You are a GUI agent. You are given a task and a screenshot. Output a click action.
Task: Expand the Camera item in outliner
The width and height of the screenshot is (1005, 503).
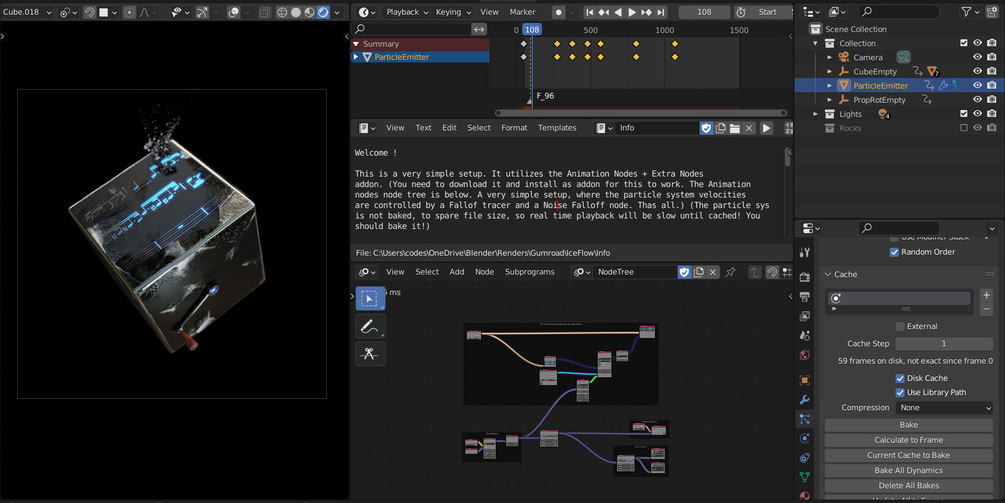[x=829, y=57]
